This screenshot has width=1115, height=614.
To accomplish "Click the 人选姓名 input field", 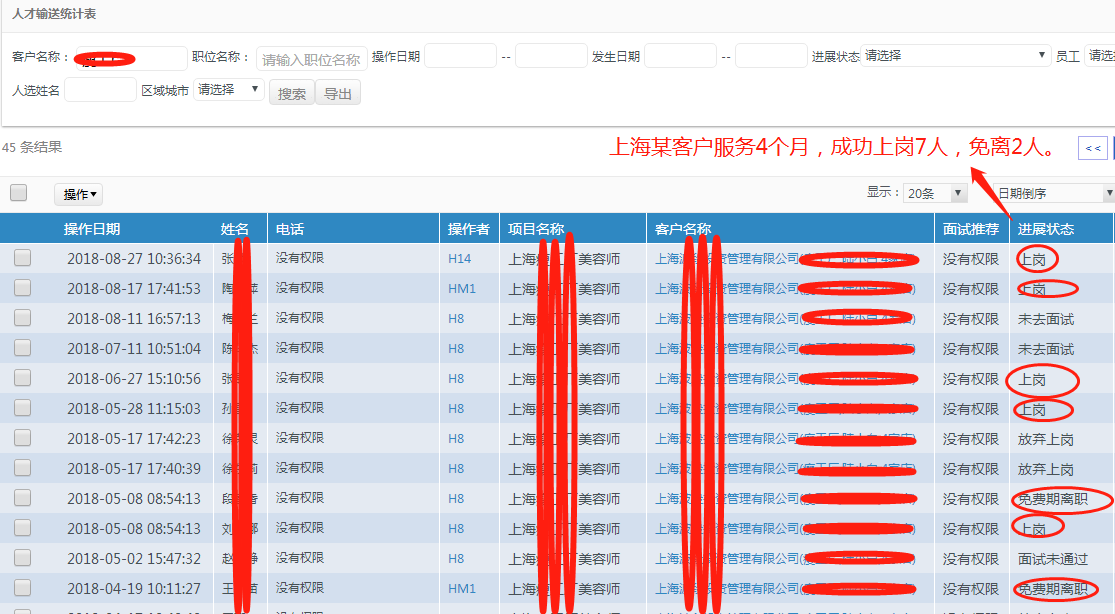I will [x=100, y=90].
